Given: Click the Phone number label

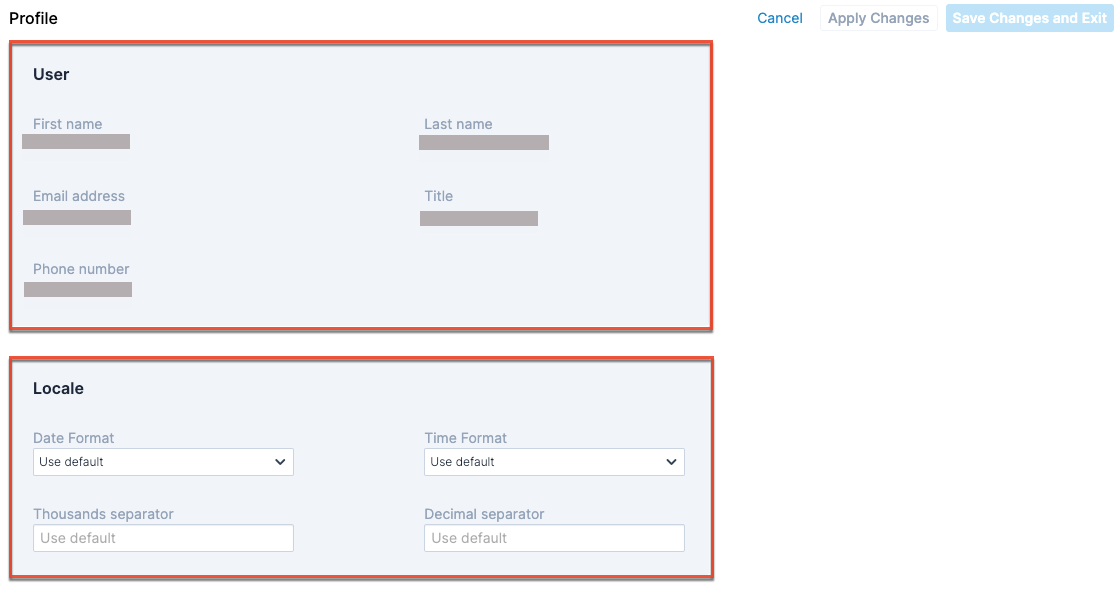Looking at the screenshot, I should (81, 269).
